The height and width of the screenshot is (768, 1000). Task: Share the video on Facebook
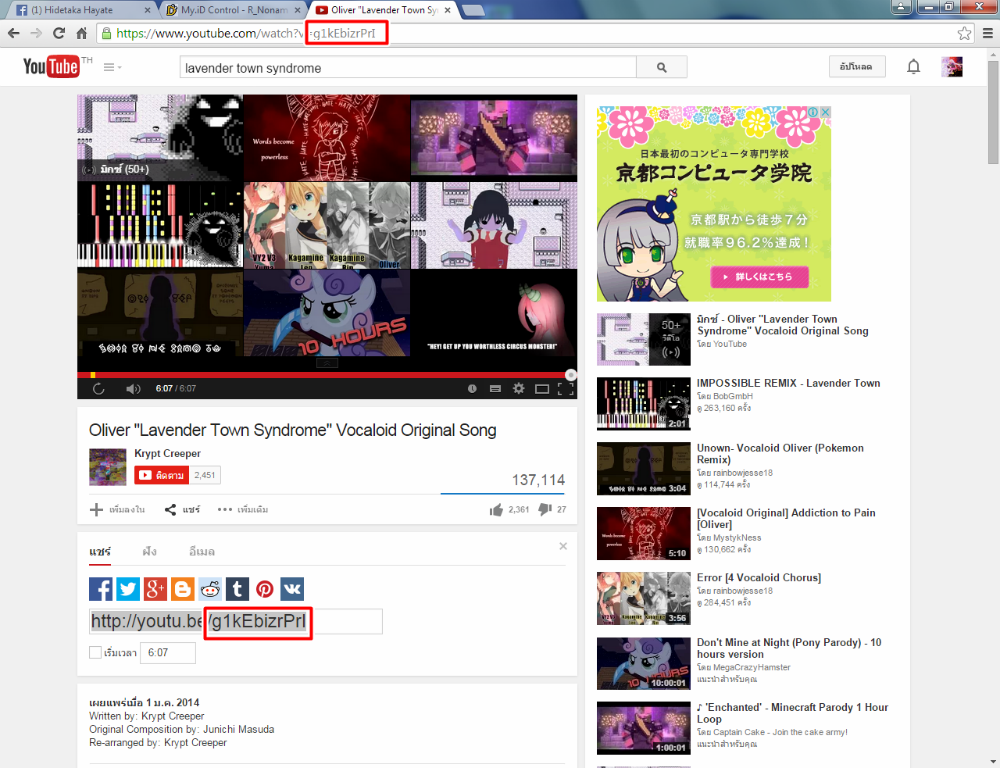click(101, 589)
